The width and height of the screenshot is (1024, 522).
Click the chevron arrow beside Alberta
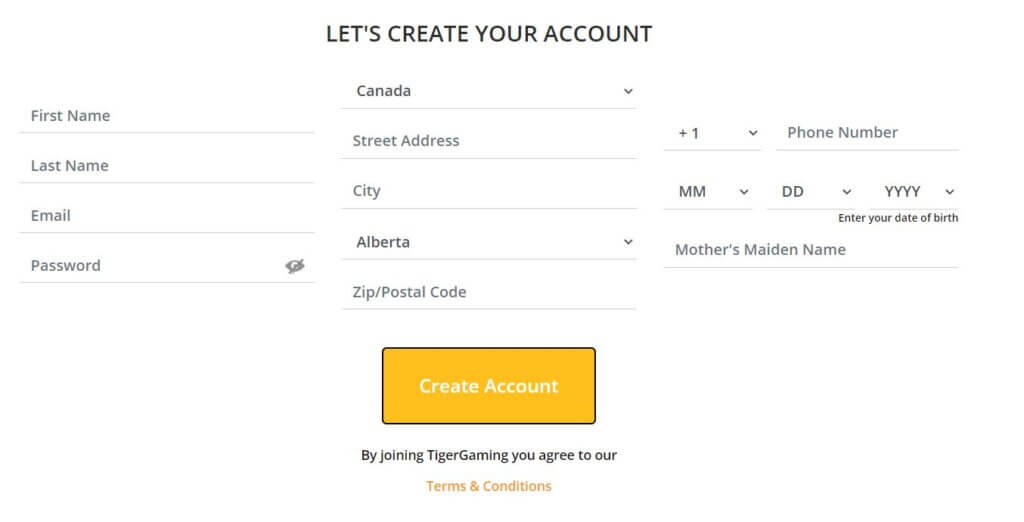coord(628,242)
